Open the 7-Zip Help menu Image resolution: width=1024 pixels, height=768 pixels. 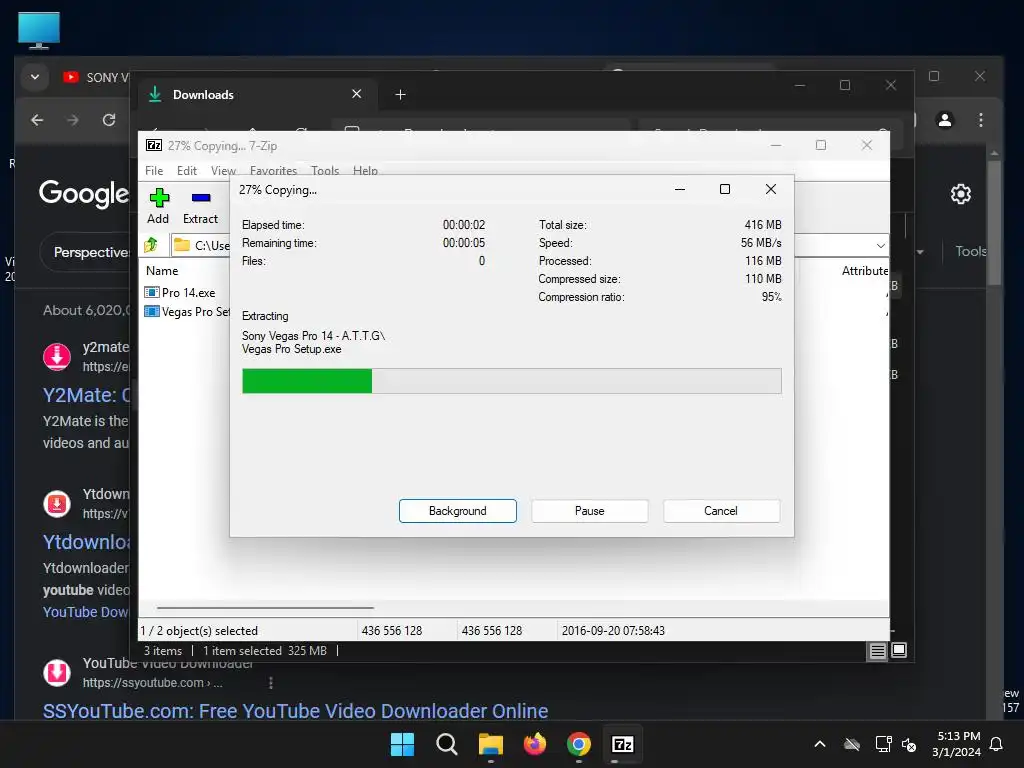point(366,170)
